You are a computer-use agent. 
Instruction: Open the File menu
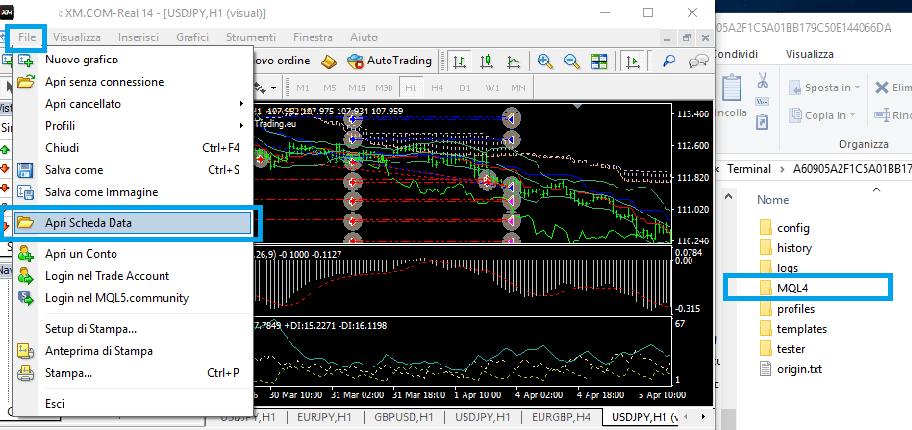(27, 37)
